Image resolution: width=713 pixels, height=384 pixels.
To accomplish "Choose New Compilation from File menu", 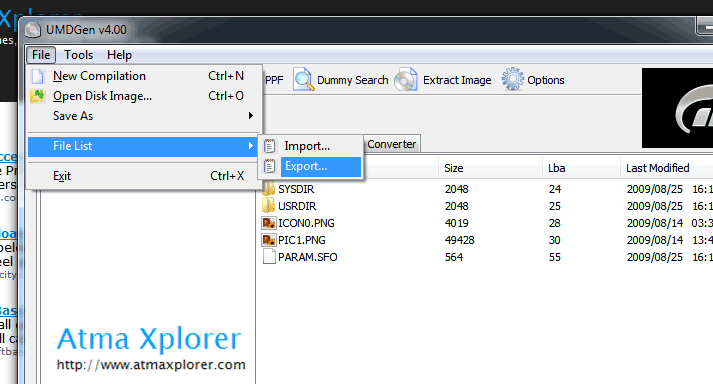I will click(x=142, y=76).
